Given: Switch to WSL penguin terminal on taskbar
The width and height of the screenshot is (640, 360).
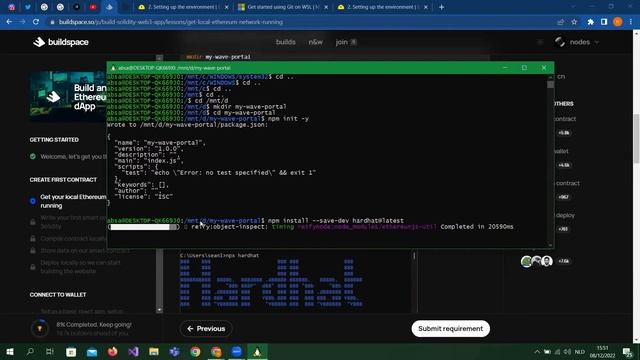Looking at the screenshot, I should click(x=257, y=352).
